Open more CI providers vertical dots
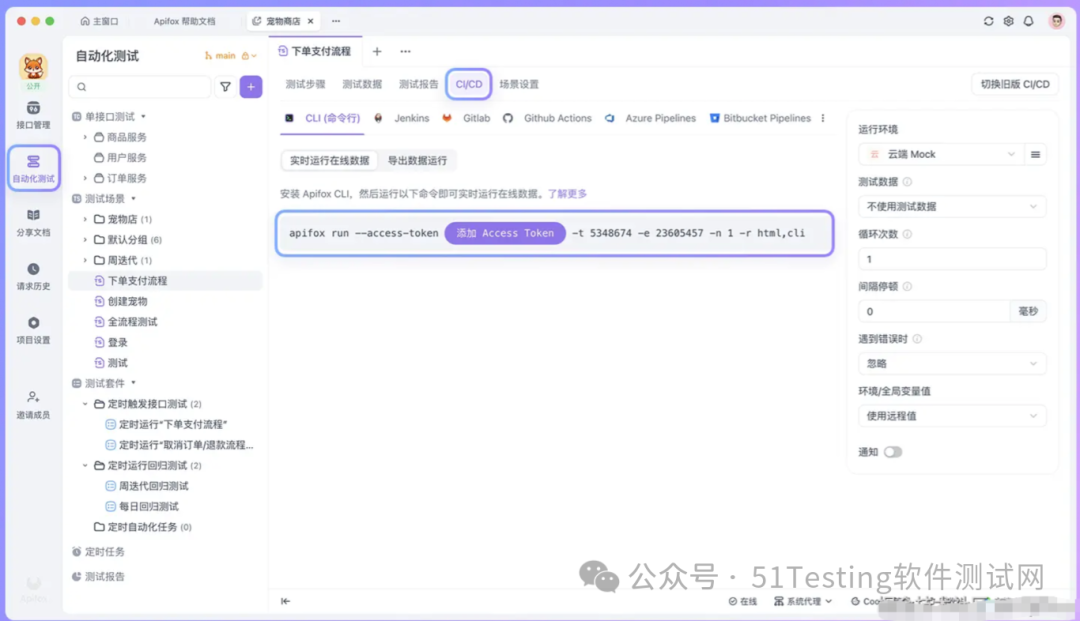 [x=823, y=118]
